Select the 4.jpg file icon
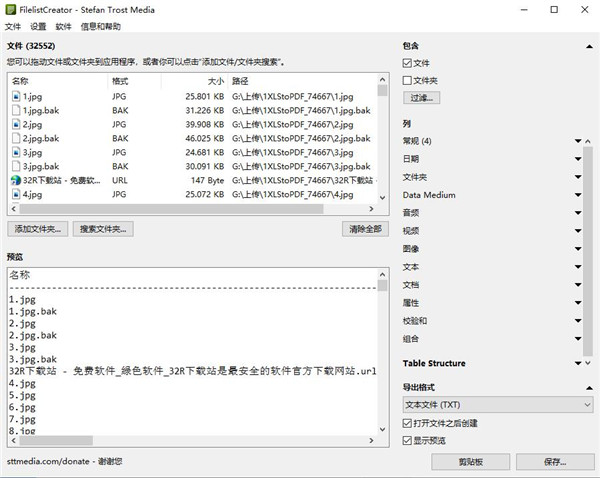This screenshot has height=478, width=600. [16, 194]
